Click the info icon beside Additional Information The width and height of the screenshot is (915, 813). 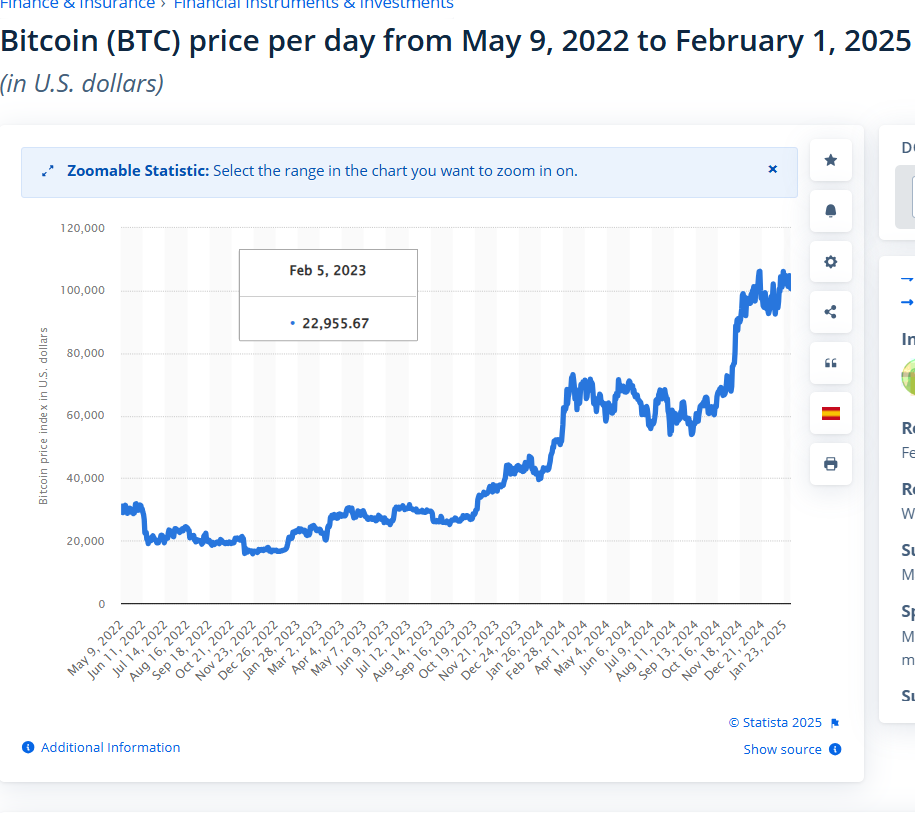[x=28, y=747]
